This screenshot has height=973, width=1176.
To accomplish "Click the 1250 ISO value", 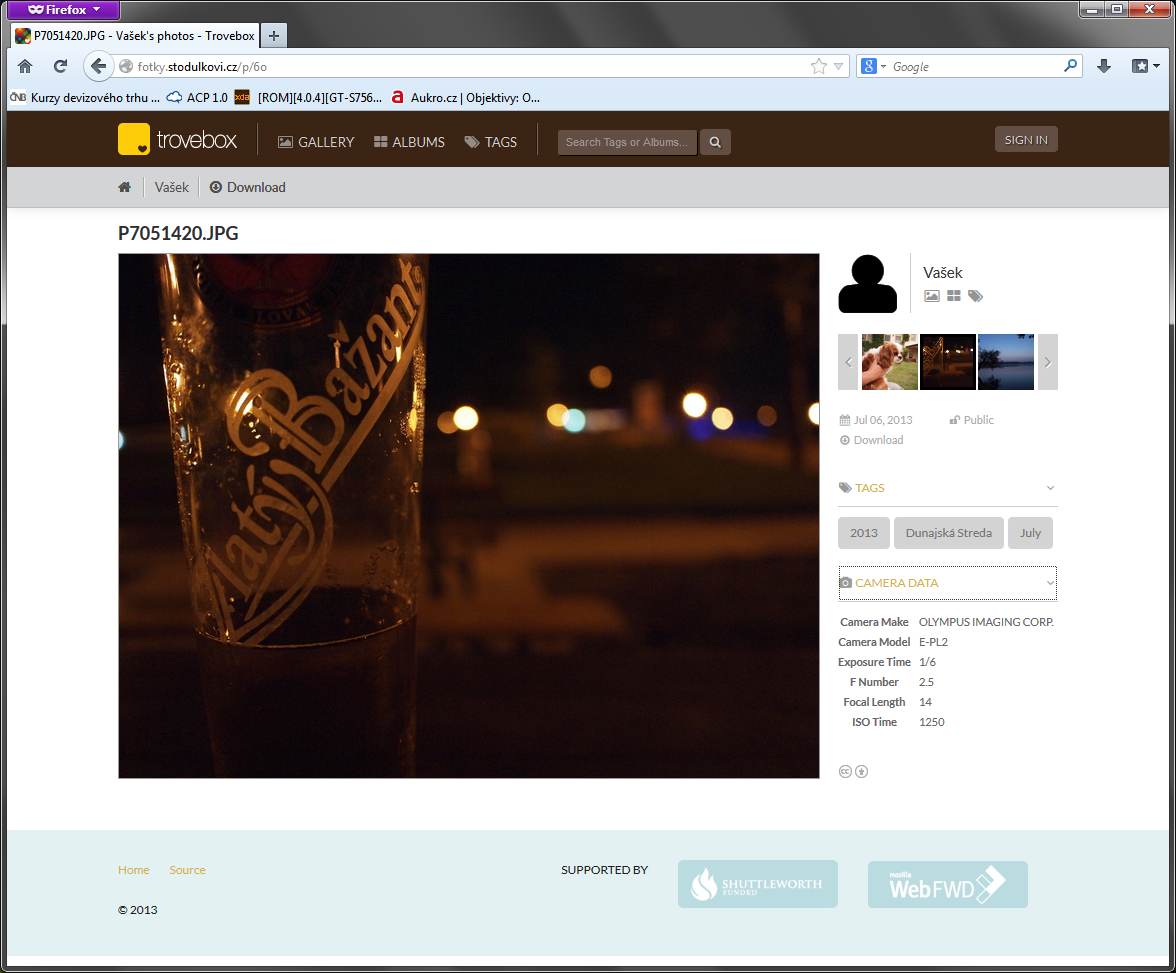I will tap(932, 722).
